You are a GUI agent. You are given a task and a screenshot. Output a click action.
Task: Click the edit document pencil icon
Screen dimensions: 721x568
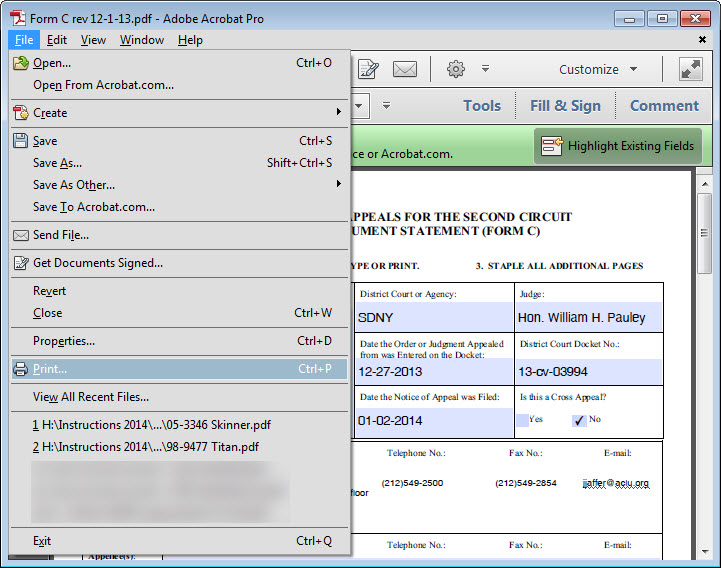368,69
